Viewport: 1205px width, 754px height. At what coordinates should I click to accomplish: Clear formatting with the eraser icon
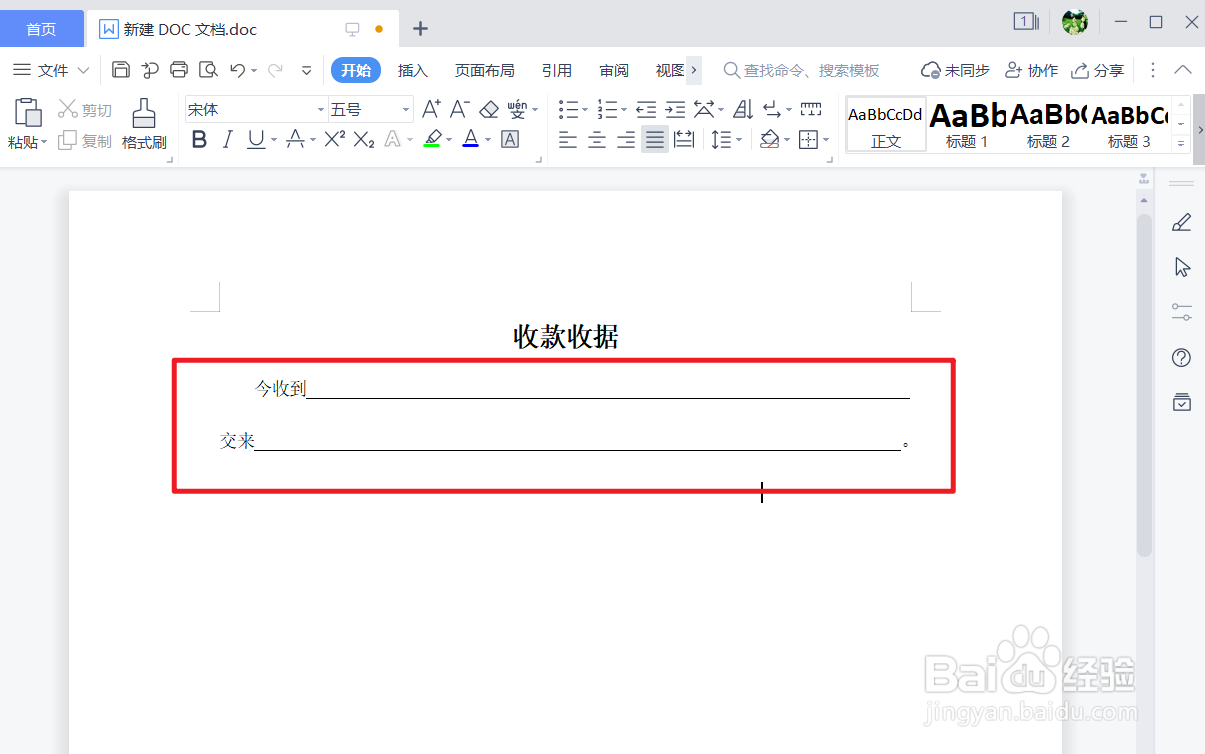(x=489, y=109)
